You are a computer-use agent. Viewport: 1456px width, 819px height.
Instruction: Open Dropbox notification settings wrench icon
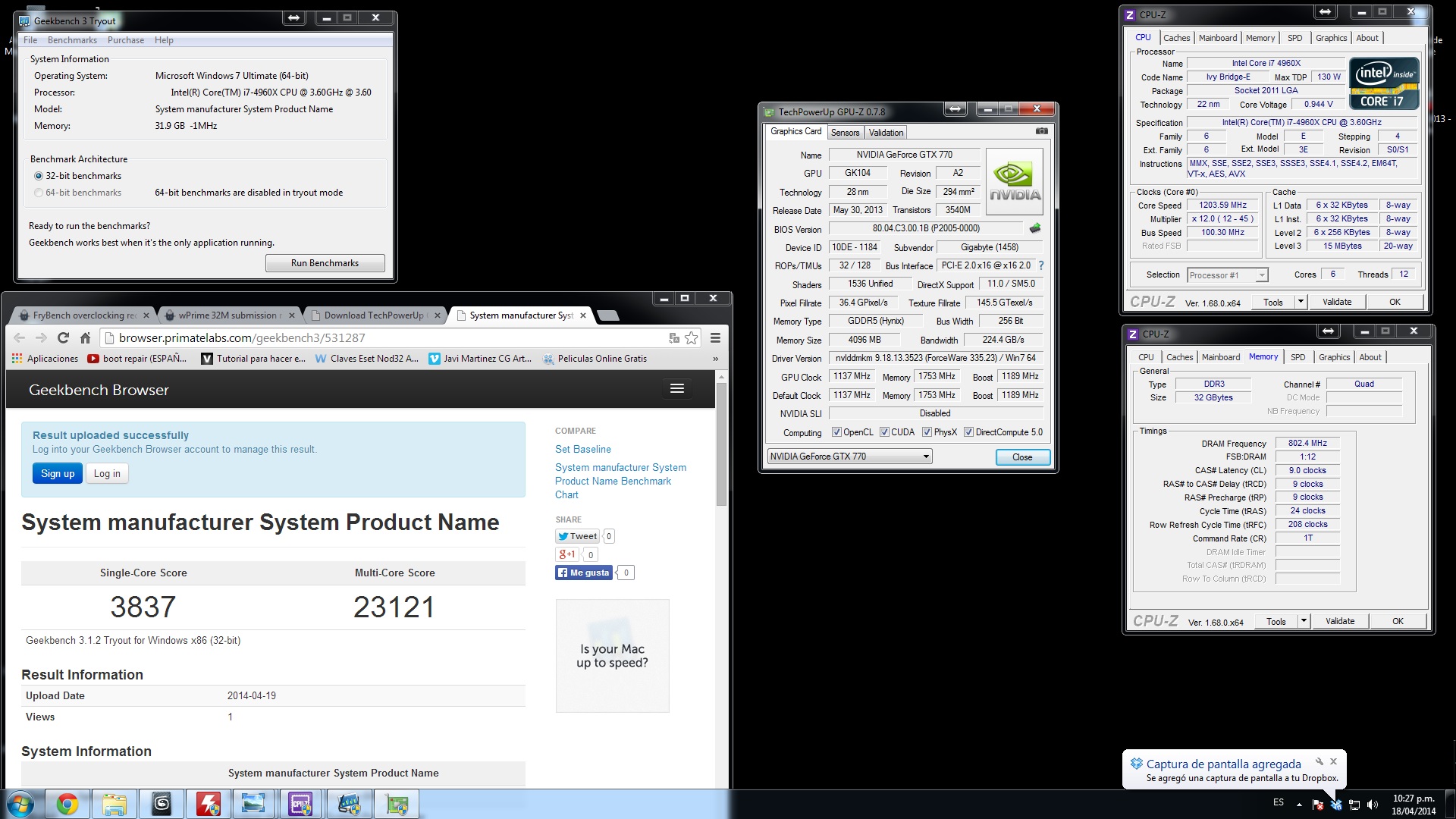[x=1319, y=761]
